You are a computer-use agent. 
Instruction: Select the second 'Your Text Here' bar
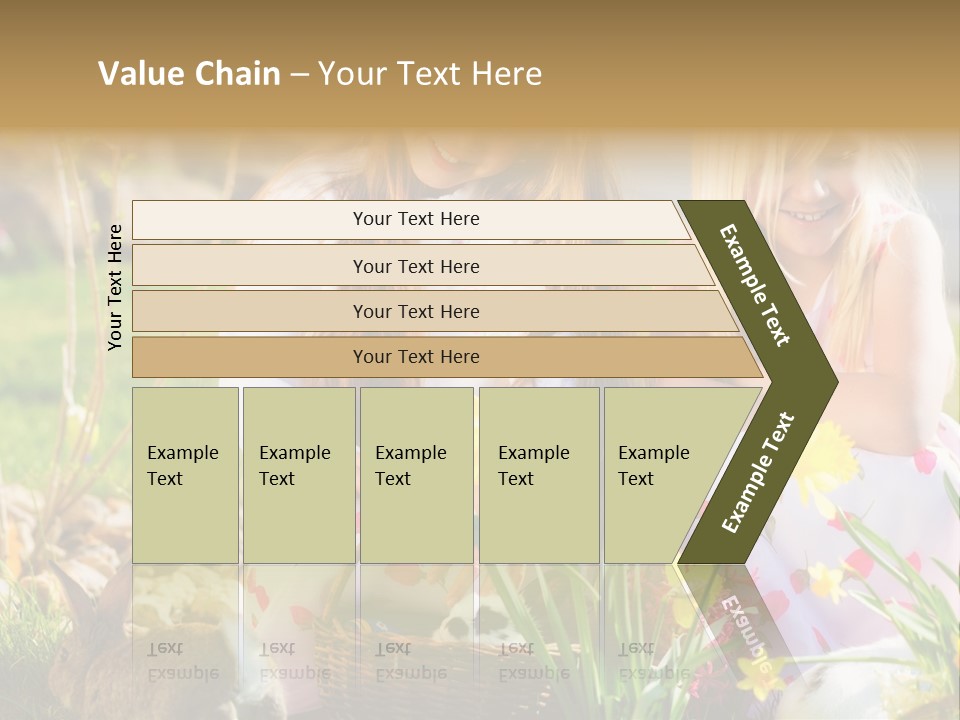[415, 266]
